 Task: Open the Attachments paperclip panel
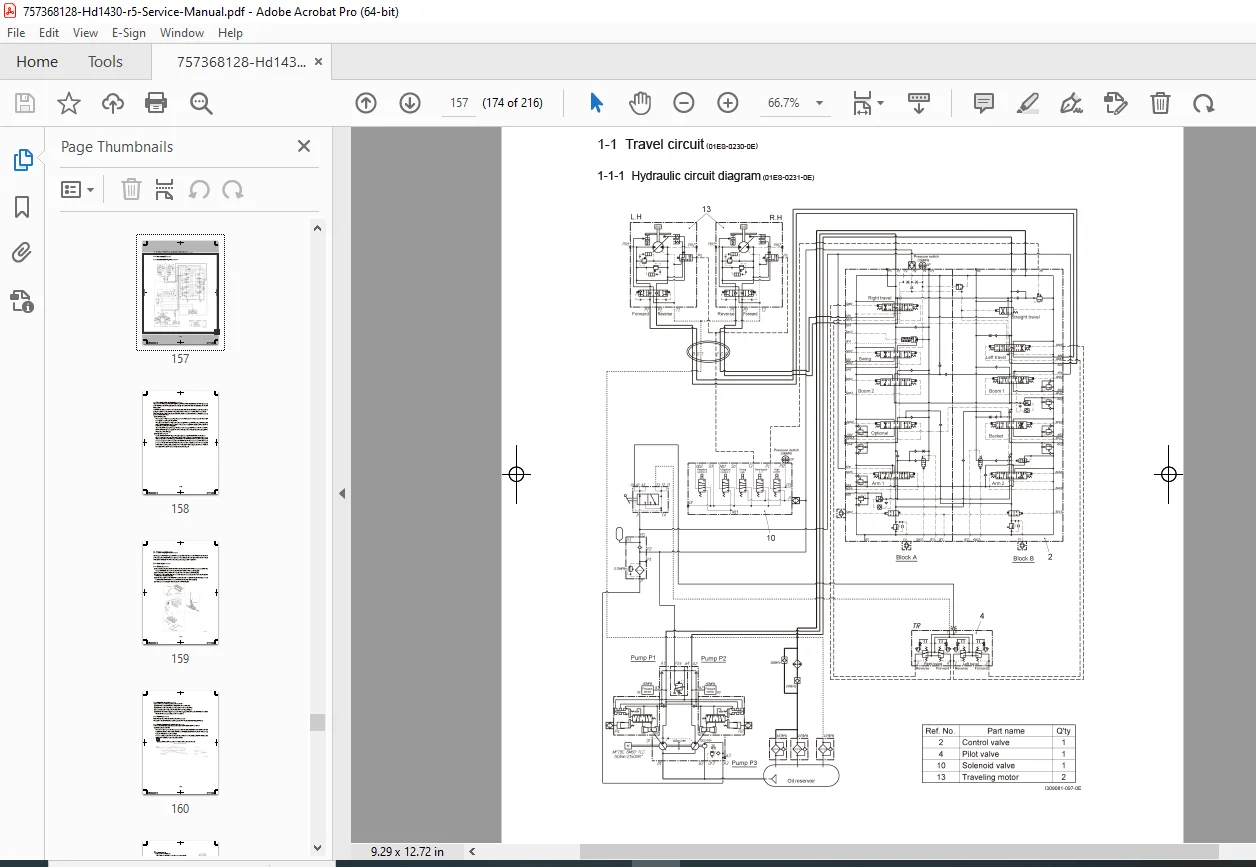click(x=22, y=254)
